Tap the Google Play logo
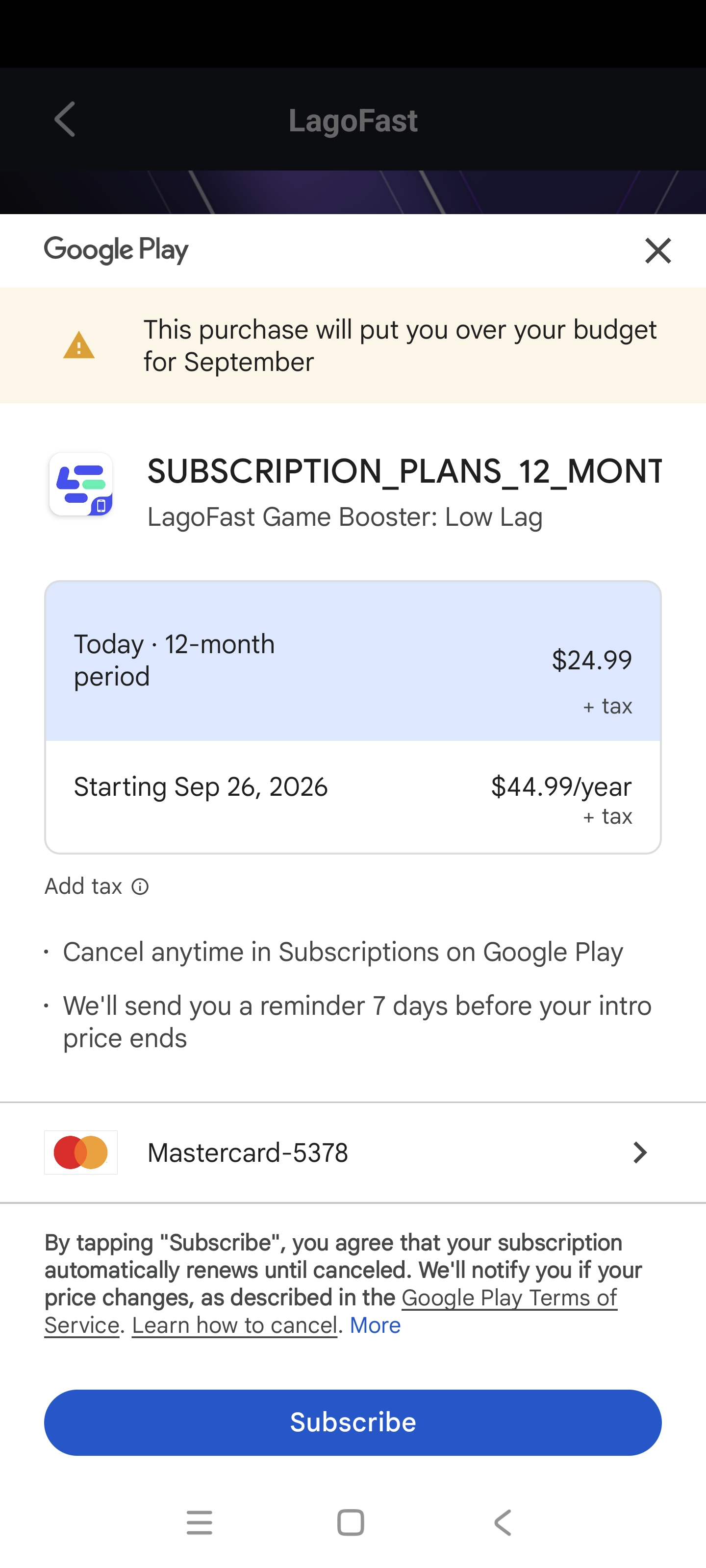The width and height of the screenshot is (706, 1568). (116, 251)
